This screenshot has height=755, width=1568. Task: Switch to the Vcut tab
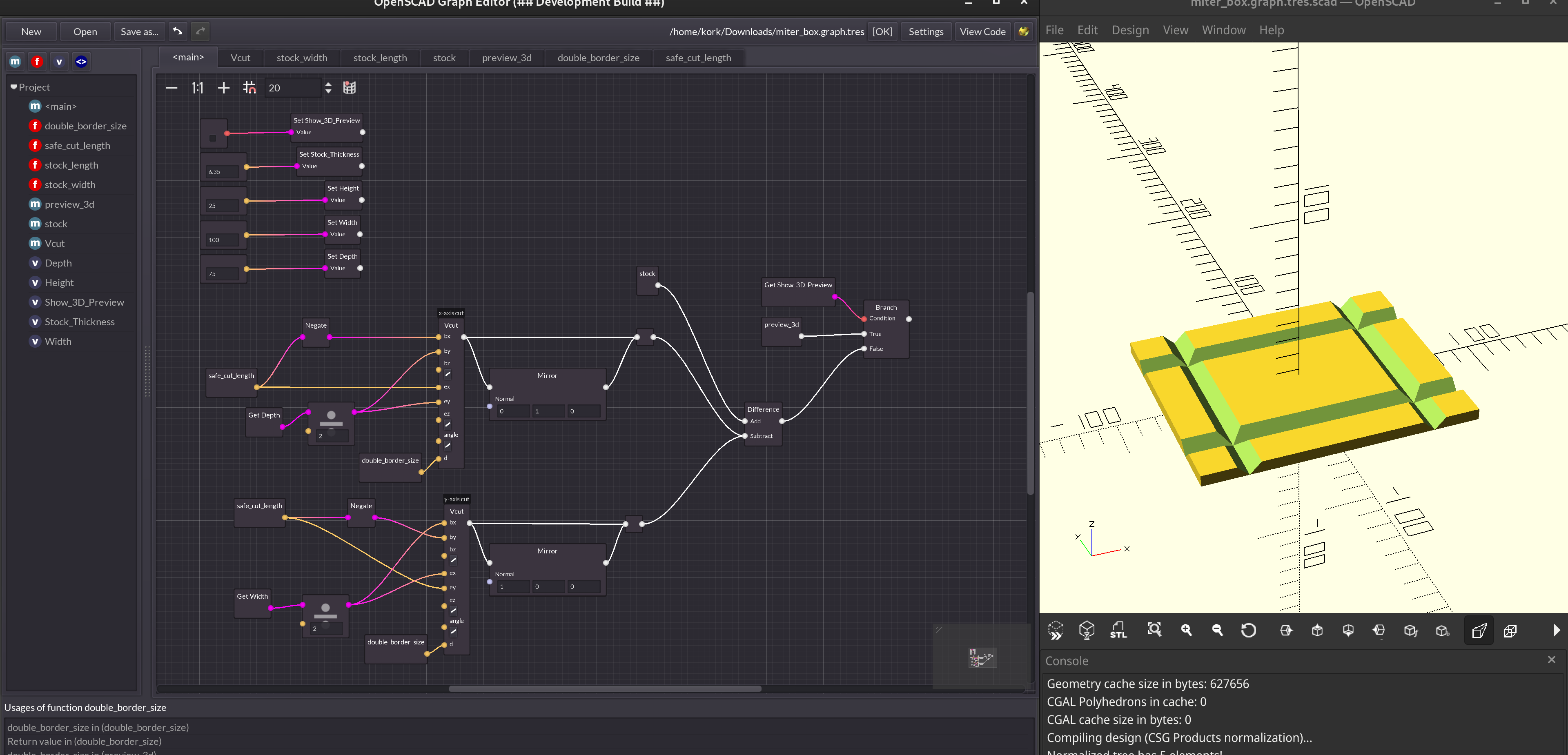pos(241,58)
